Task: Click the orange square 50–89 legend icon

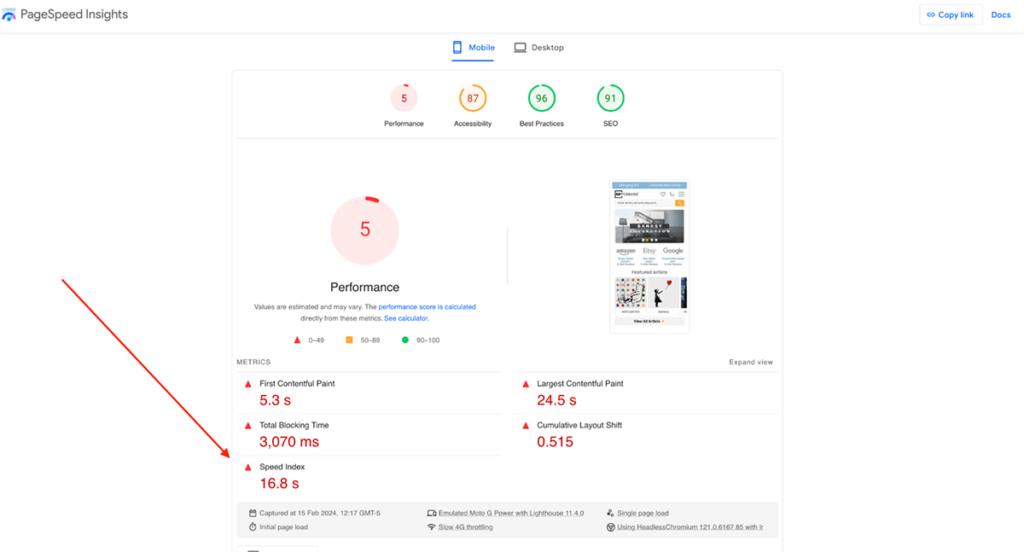Action: pyautogui.click(x=349, y=340)
